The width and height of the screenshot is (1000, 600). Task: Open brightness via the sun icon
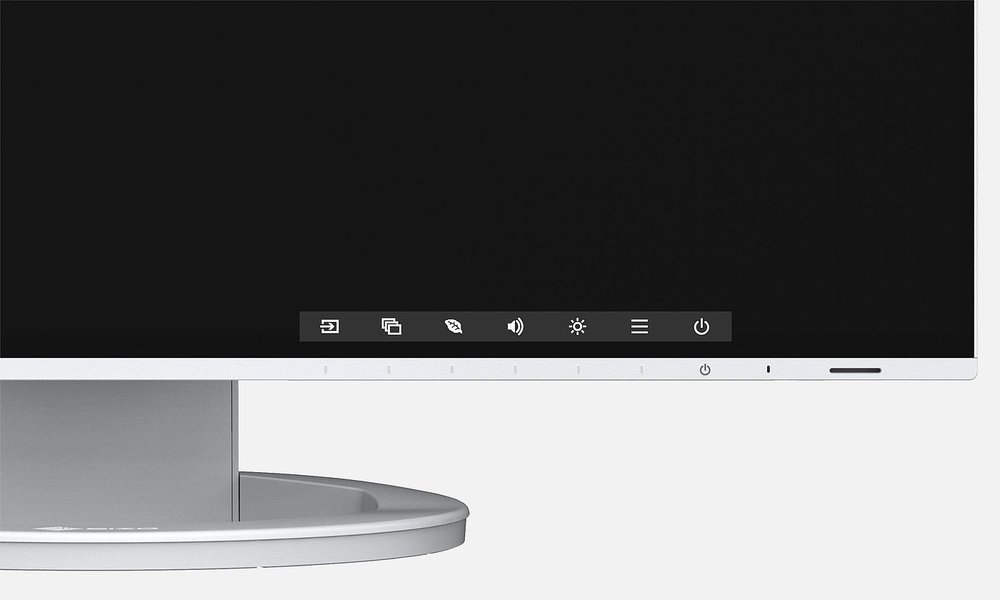click(x=577, y=326)
